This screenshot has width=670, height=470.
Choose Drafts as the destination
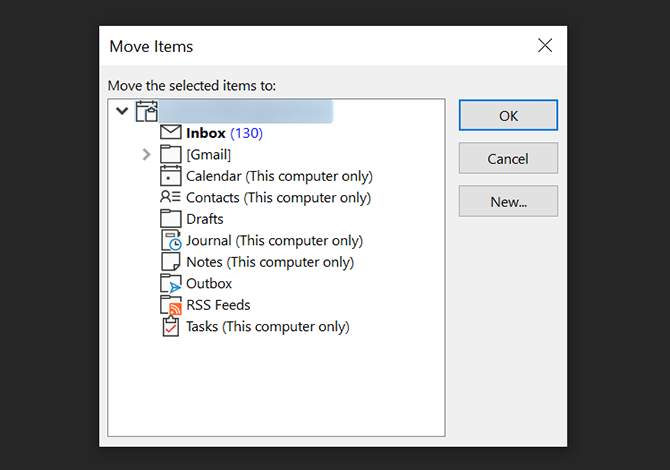[204, 219]
